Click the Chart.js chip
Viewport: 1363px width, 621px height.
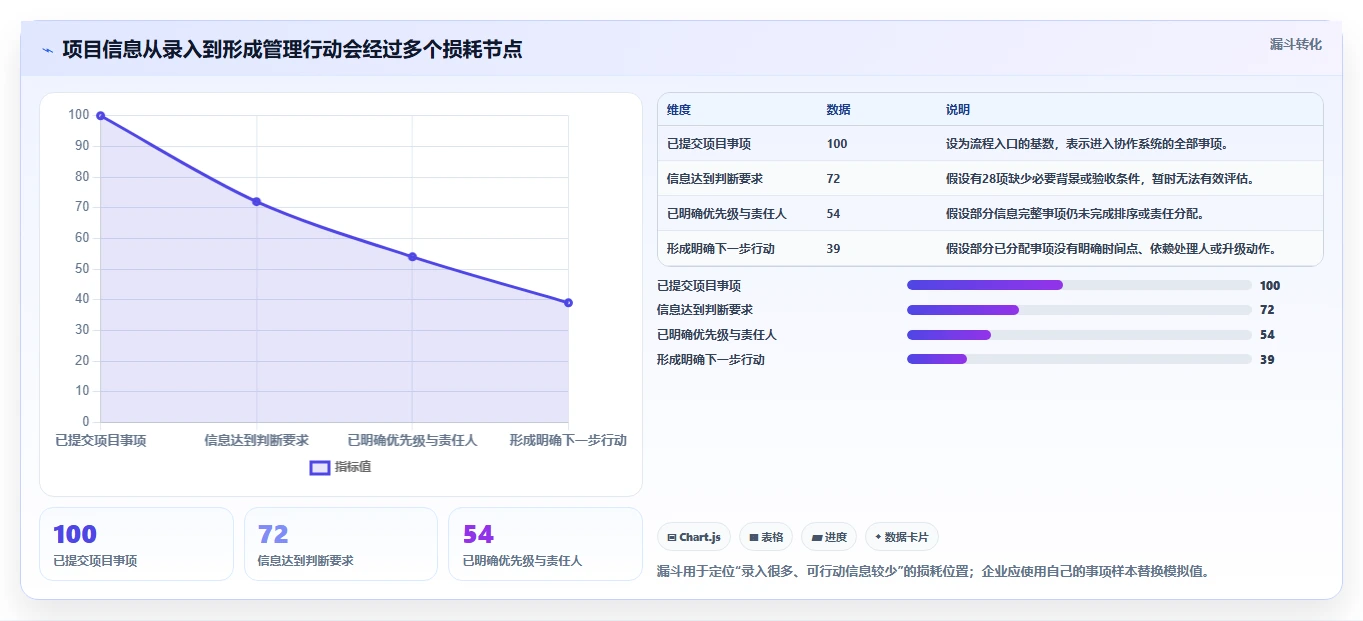click(x=694, y=537)
